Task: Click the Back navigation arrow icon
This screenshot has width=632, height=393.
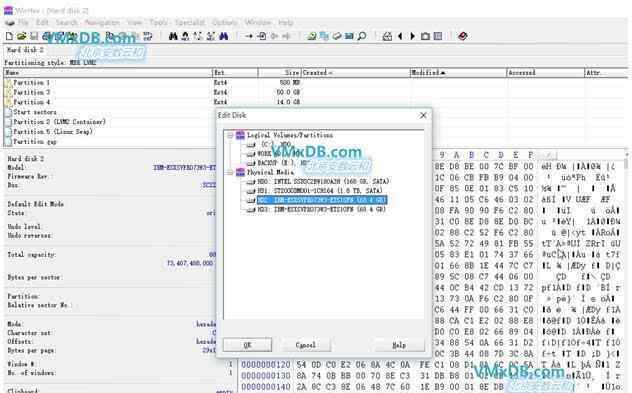Action: tap(400, 36)
